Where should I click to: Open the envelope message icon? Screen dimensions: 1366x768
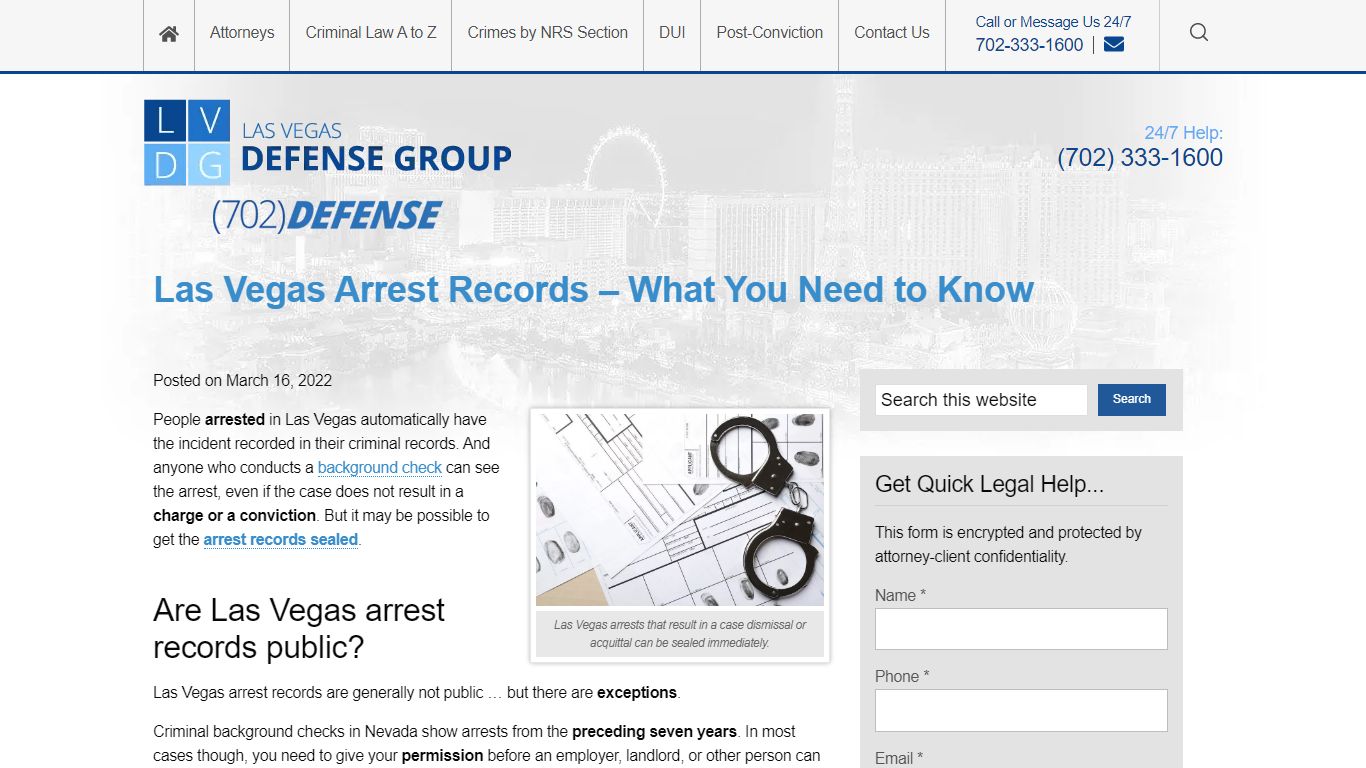(x=1114, y=45)
